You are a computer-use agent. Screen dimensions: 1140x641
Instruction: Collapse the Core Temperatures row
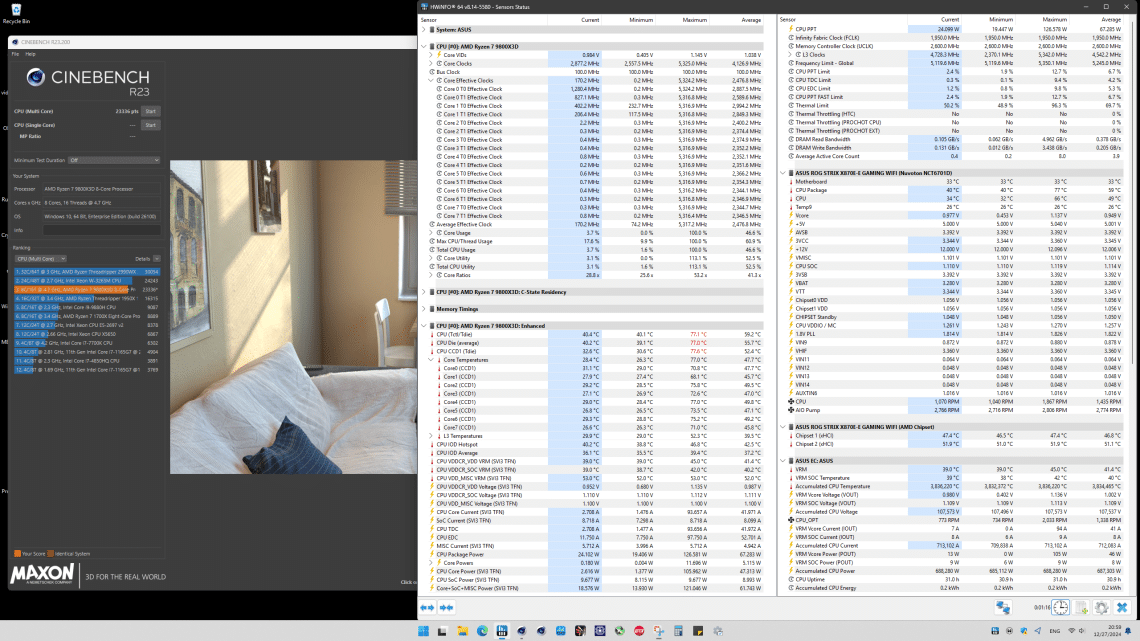tap(430, 360)
